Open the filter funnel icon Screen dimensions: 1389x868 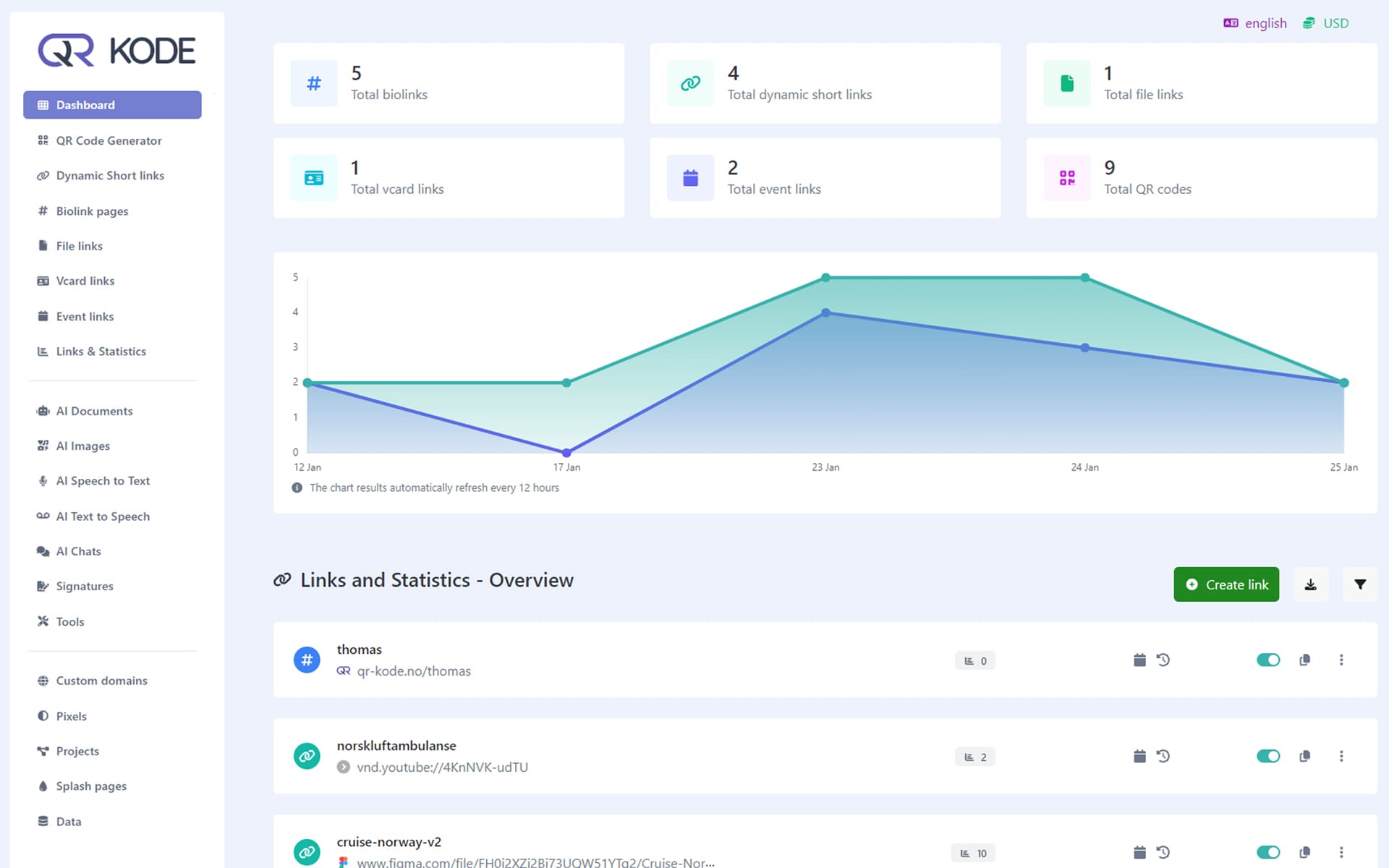(1360, 584)
